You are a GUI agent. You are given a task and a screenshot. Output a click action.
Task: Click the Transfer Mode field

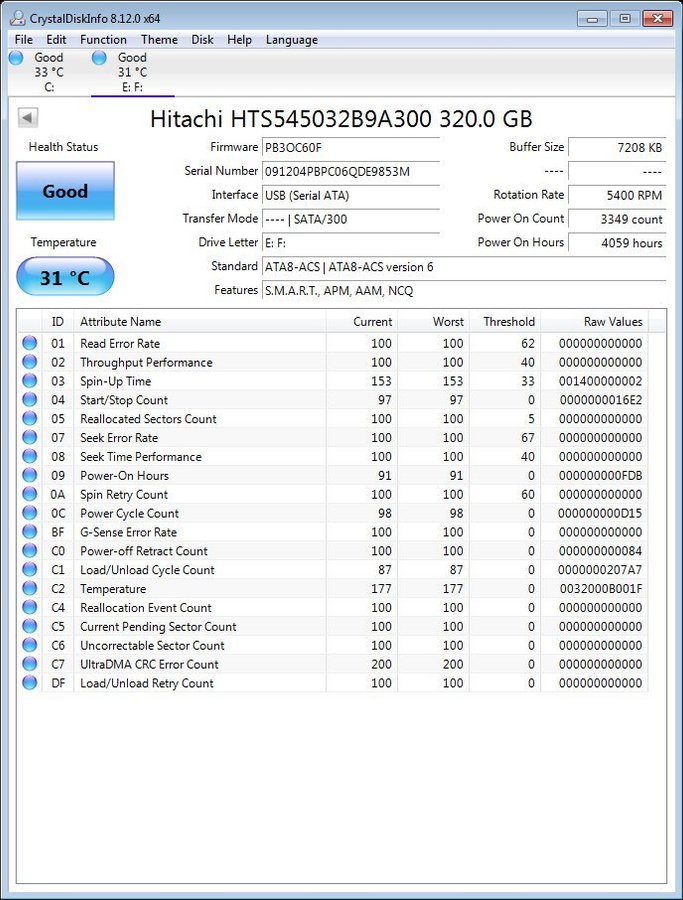pyautogui.click(x=351, y=219)
